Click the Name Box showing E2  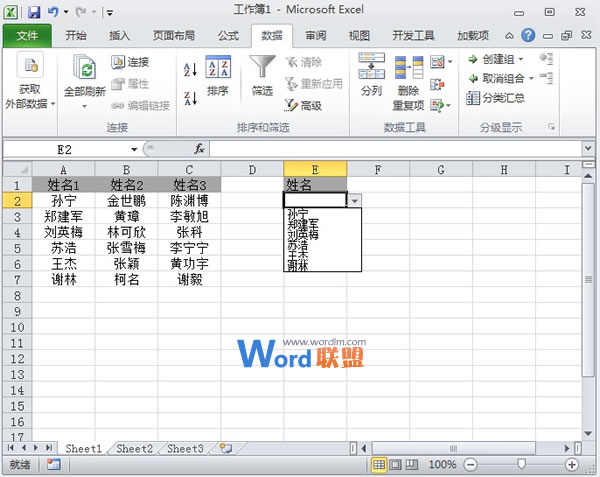click(x=66, y=148)
